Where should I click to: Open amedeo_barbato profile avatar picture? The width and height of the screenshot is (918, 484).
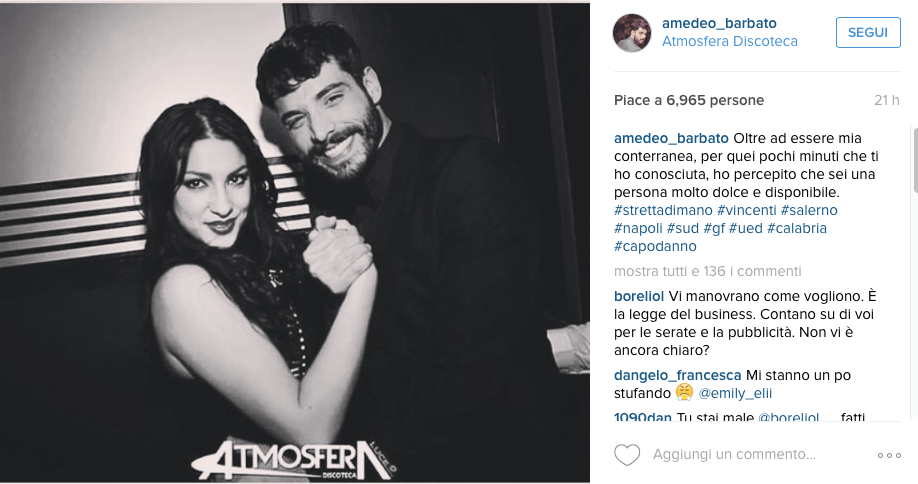coord(632,33)
